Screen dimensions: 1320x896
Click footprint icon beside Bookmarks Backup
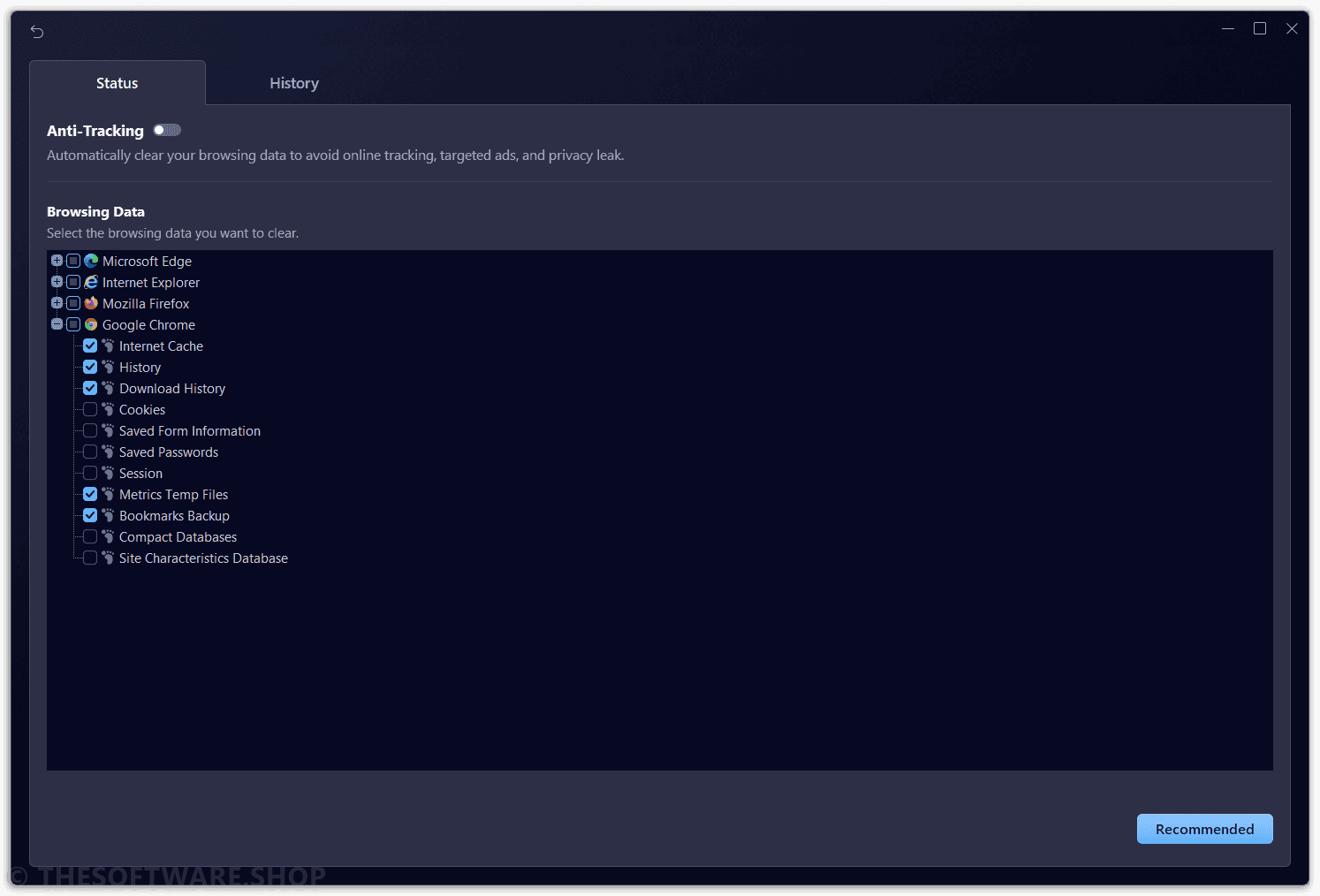pyautogui.click(x=108, y=515)
